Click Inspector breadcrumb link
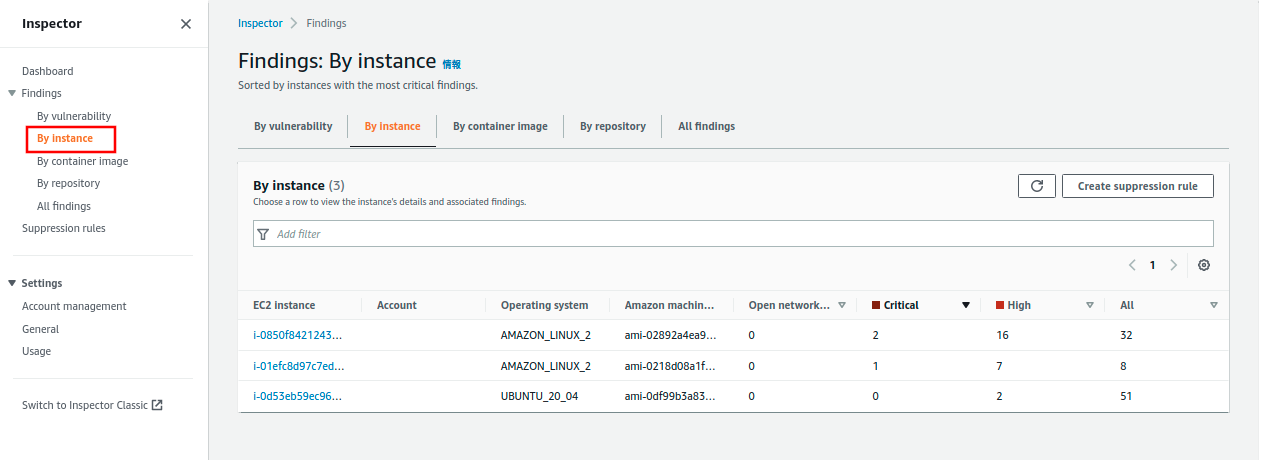 pos(260,23)
